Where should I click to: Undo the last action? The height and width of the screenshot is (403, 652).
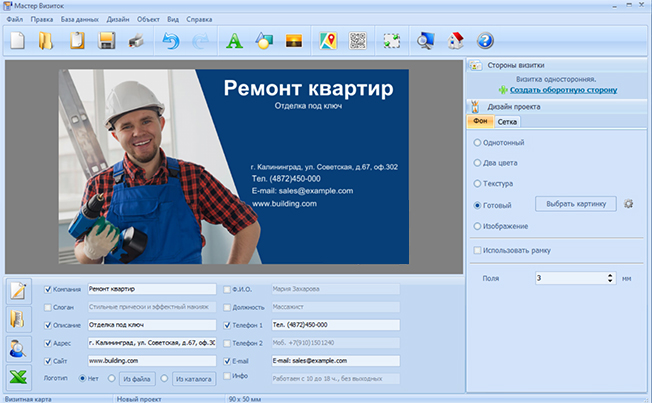170,41
